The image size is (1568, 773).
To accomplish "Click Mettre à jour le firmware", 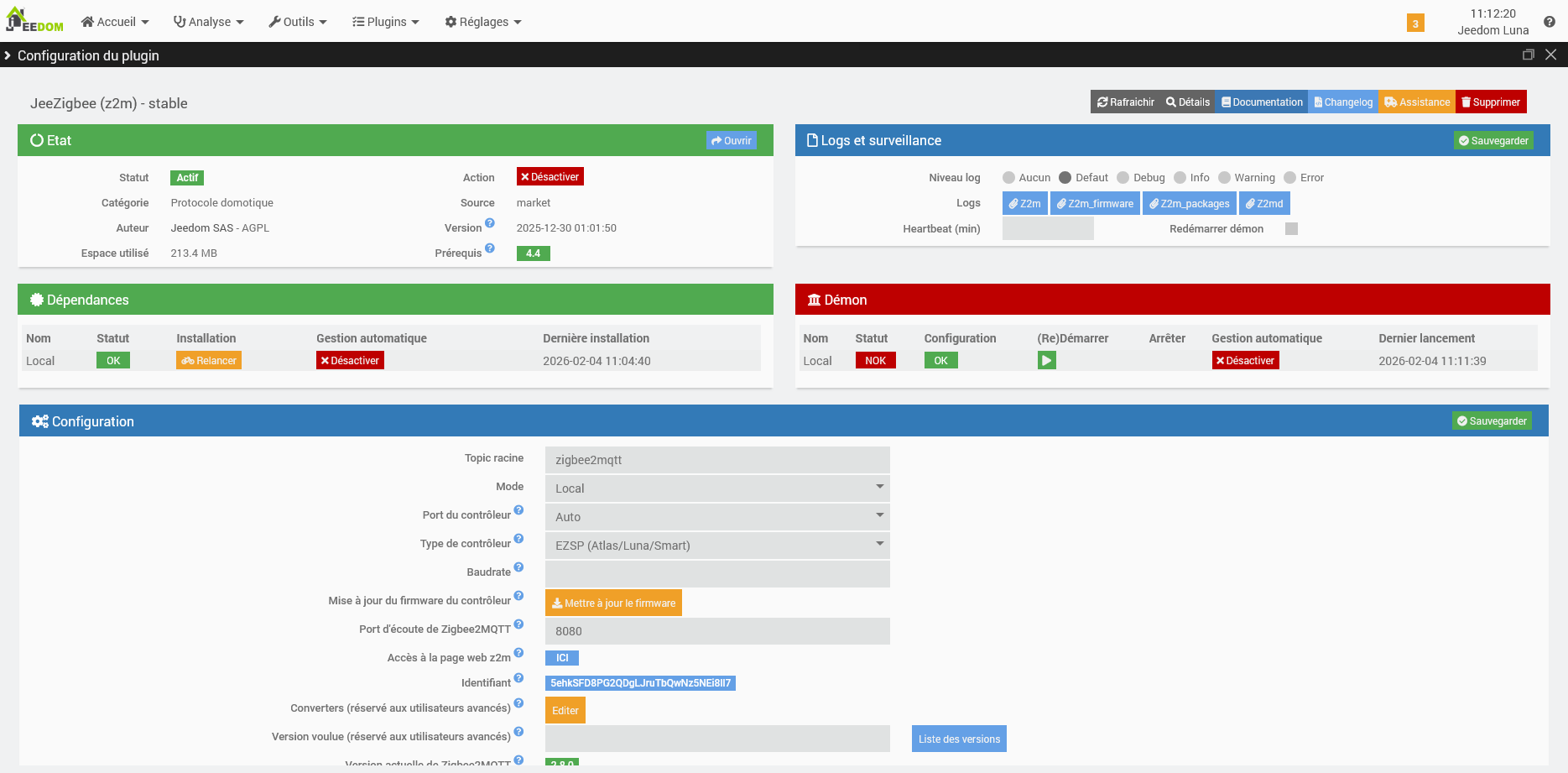I will point(613,603).
